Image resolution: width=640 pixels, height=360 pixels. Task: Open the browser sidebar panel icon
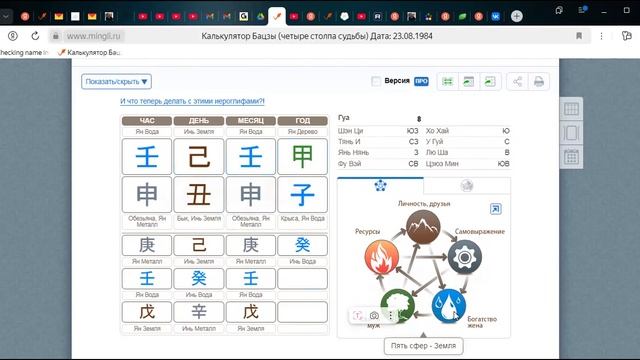(x=627, y=36)
